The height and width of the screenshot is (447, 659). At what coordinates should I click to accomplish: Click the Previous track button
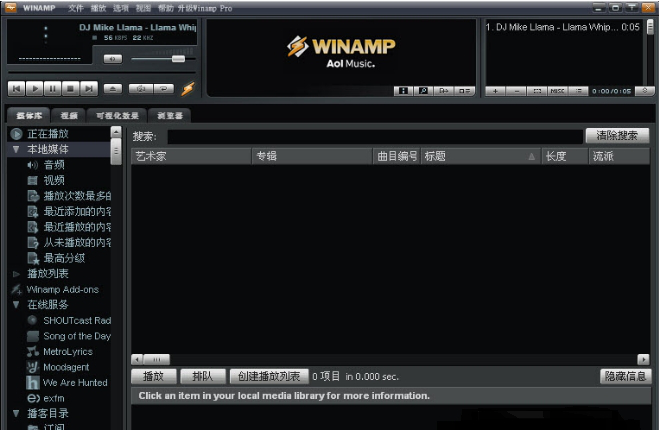(x=16, y=89)
